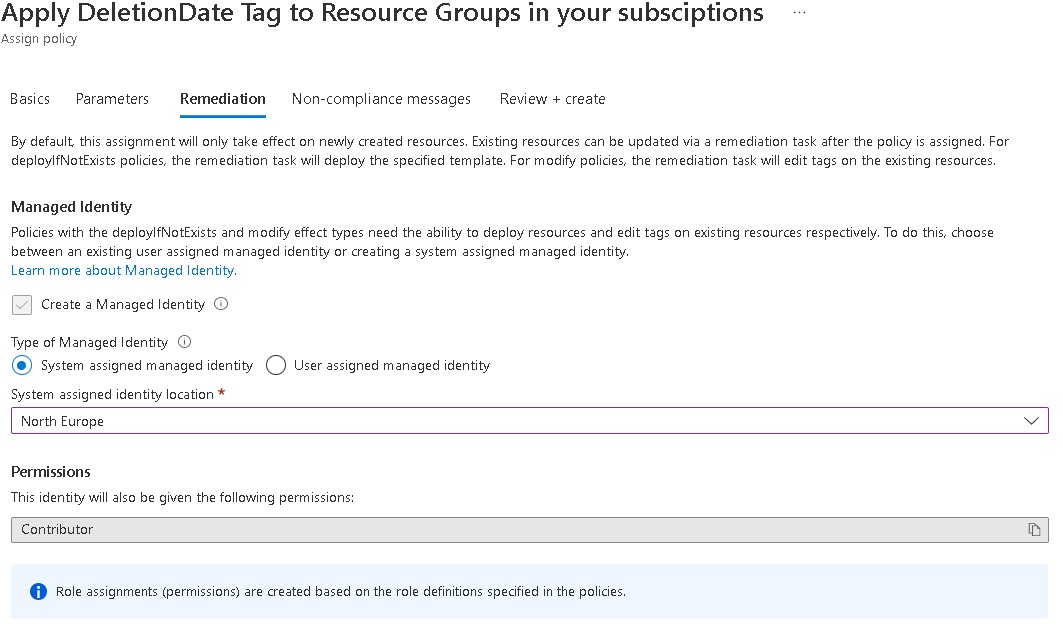The image size is (1063, 628).
Task: Open Learn more about Managed Identity link
Action: click(x=123, y=271)
